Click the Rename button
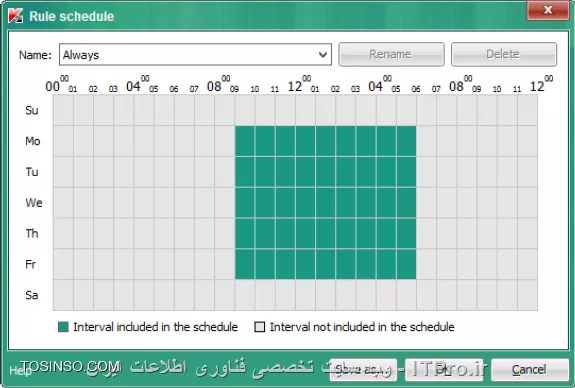 391,54
